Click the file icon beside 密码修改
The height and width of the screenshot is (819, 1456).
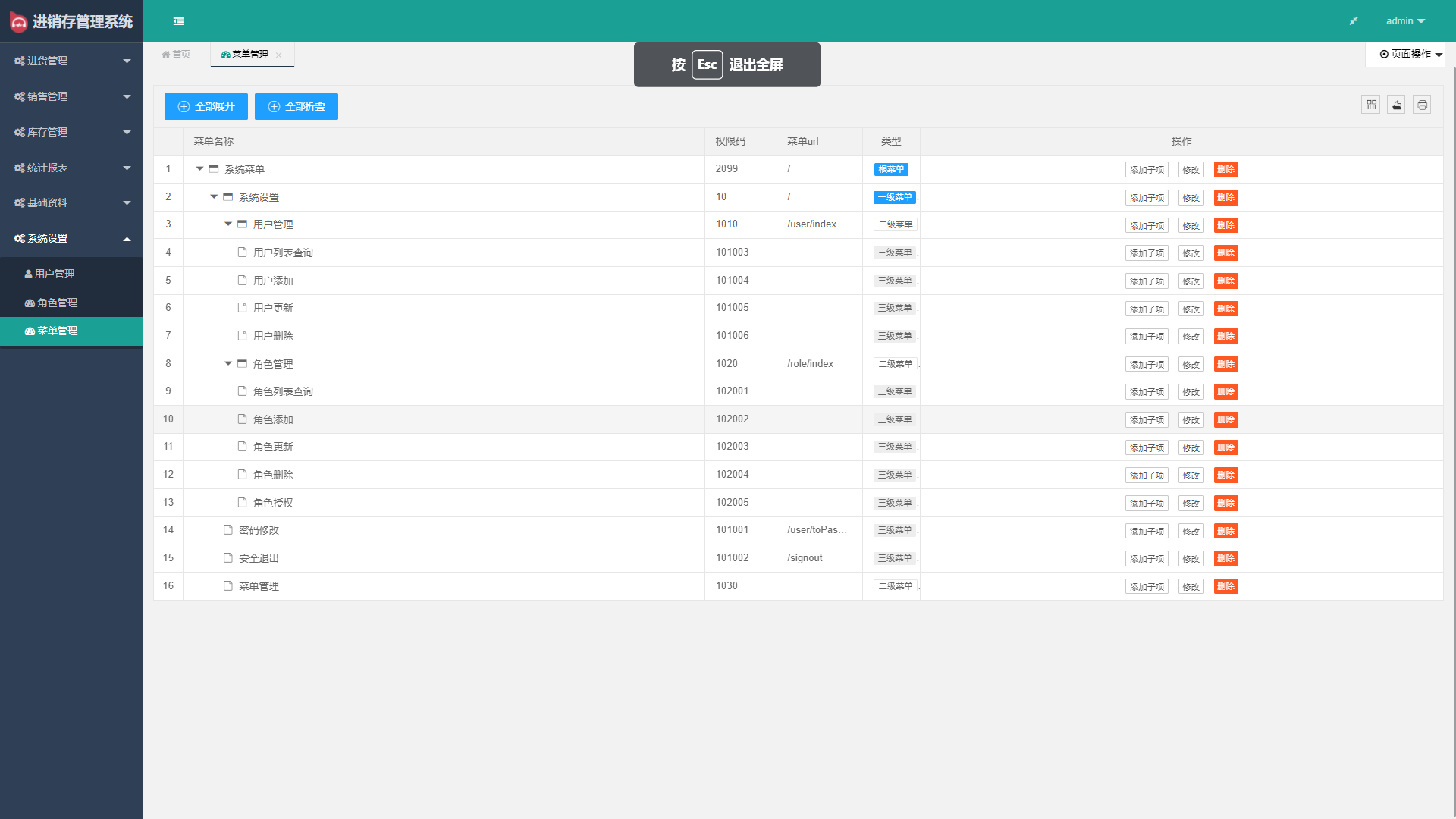coord(228,530)
